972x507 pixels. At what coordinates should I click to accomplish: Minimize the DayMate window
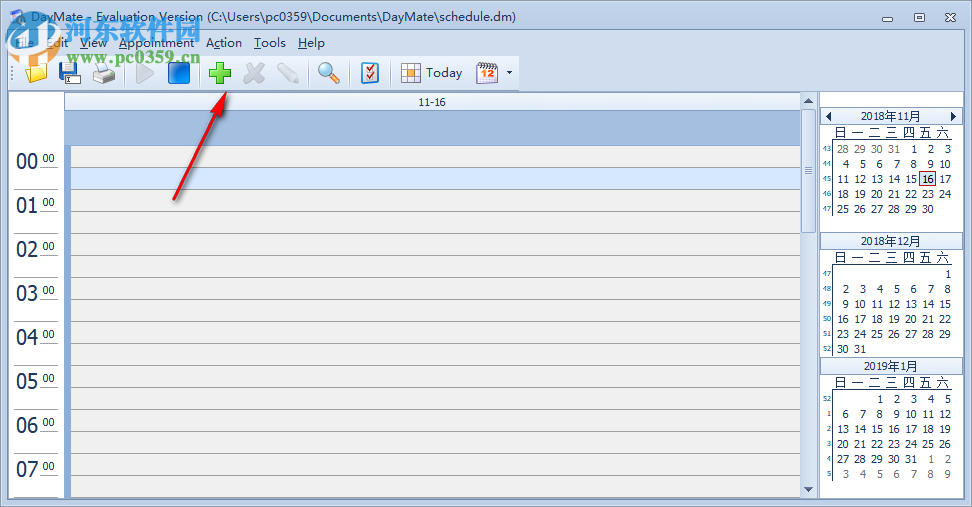coord(888,19)
